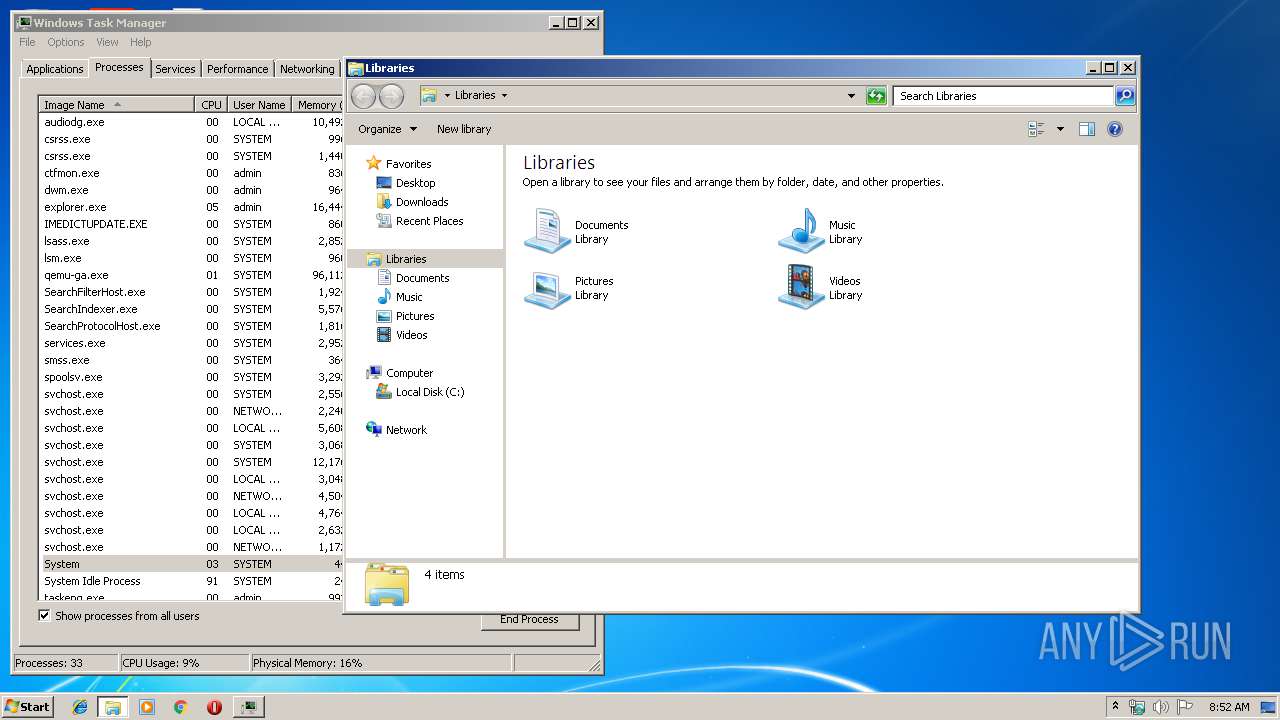
Task: Toggle the preview pane icon
Action: pos(1087,129)
